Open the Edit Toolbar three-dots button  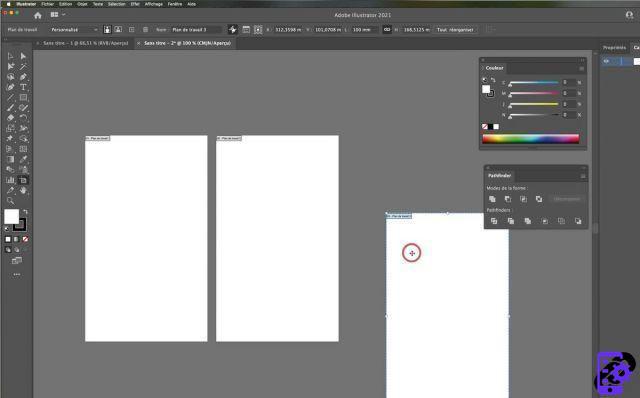pyautogui.click(x=17, y=274)
